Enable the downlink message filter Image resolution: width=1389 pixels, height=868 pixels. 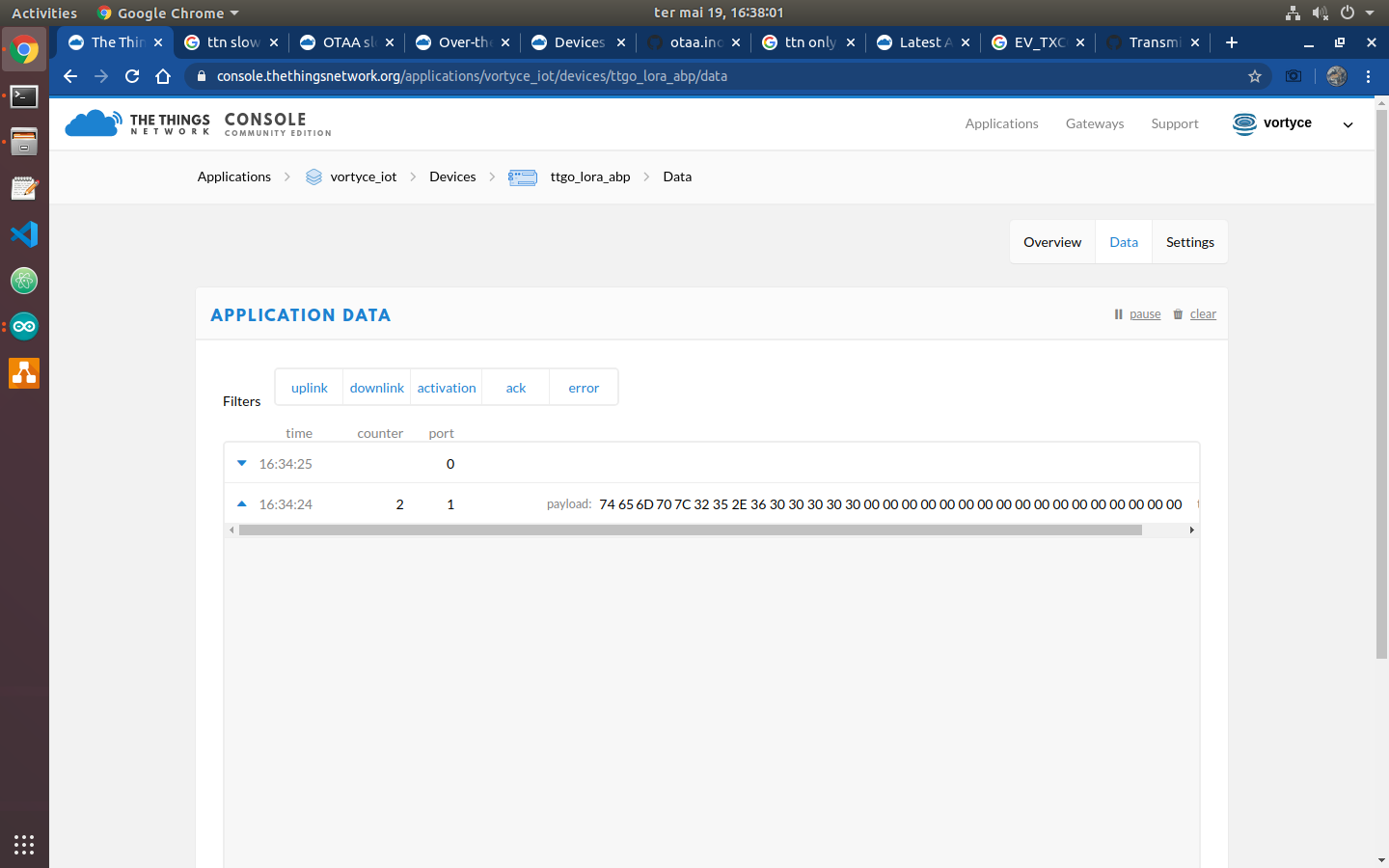(x=376, y=387)
